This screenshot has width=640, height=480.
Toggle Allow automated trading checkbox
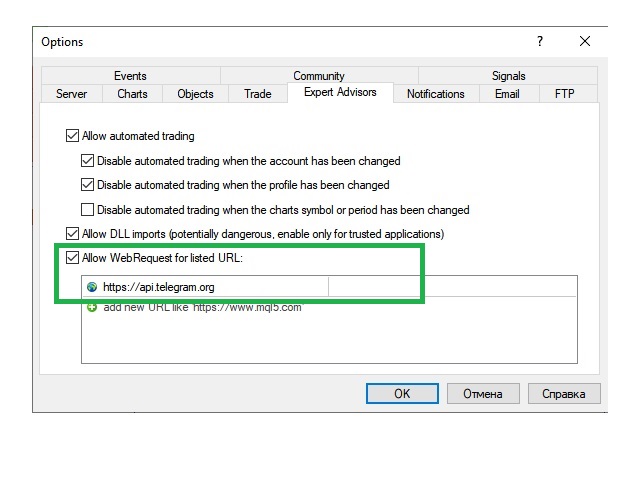(72, 136)
